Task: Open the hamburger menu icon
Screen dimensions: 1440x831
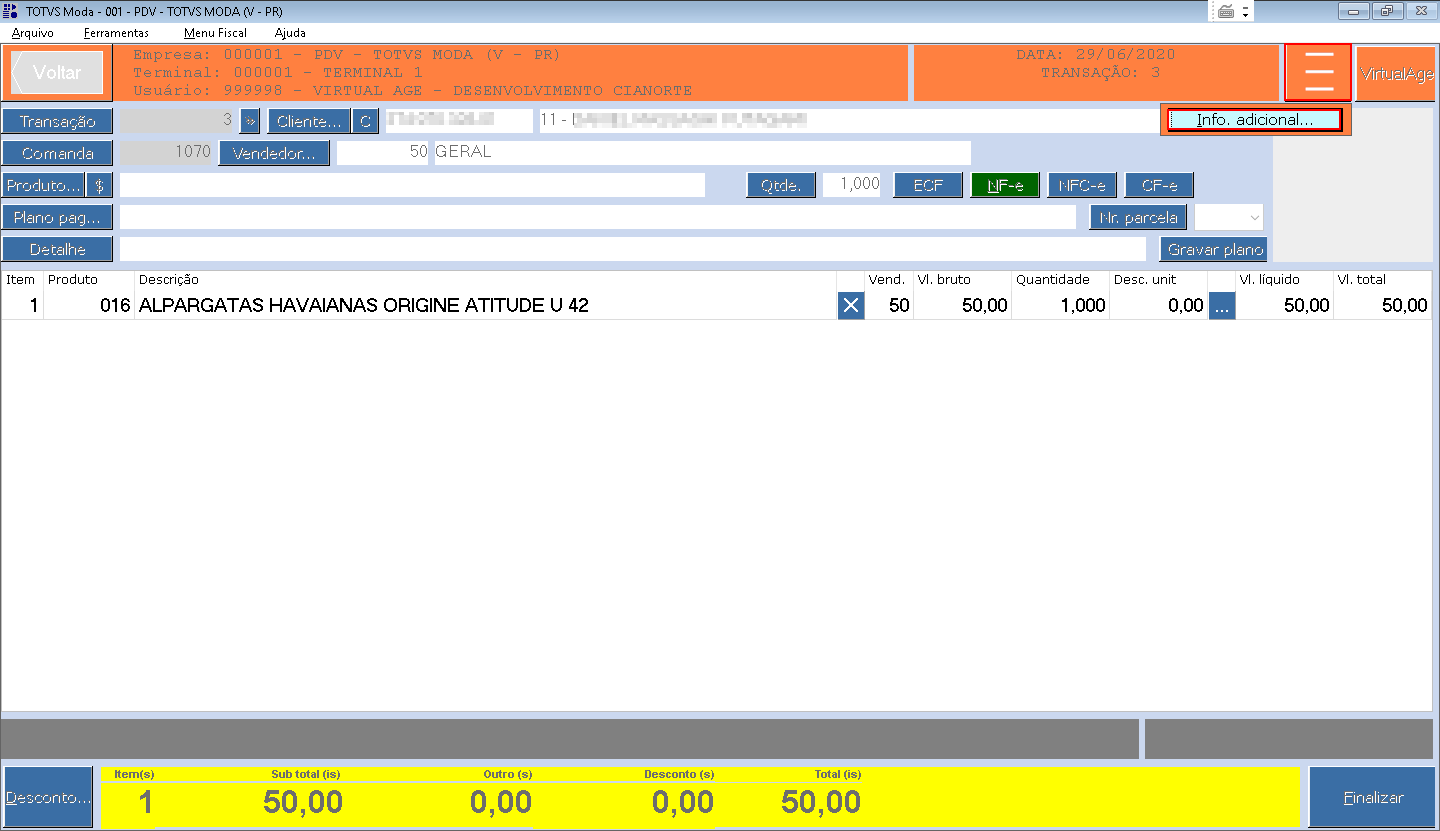Action: [1318, 73]
